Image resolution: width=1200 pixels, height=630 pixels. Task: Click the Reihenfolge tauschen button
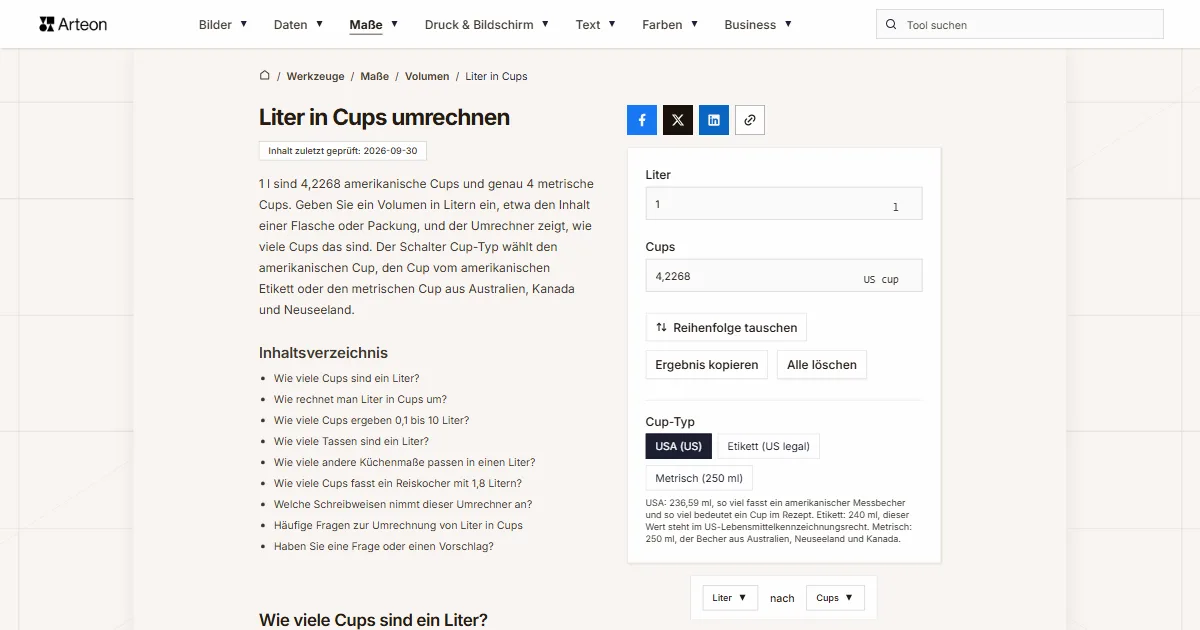tap(726, 327)
